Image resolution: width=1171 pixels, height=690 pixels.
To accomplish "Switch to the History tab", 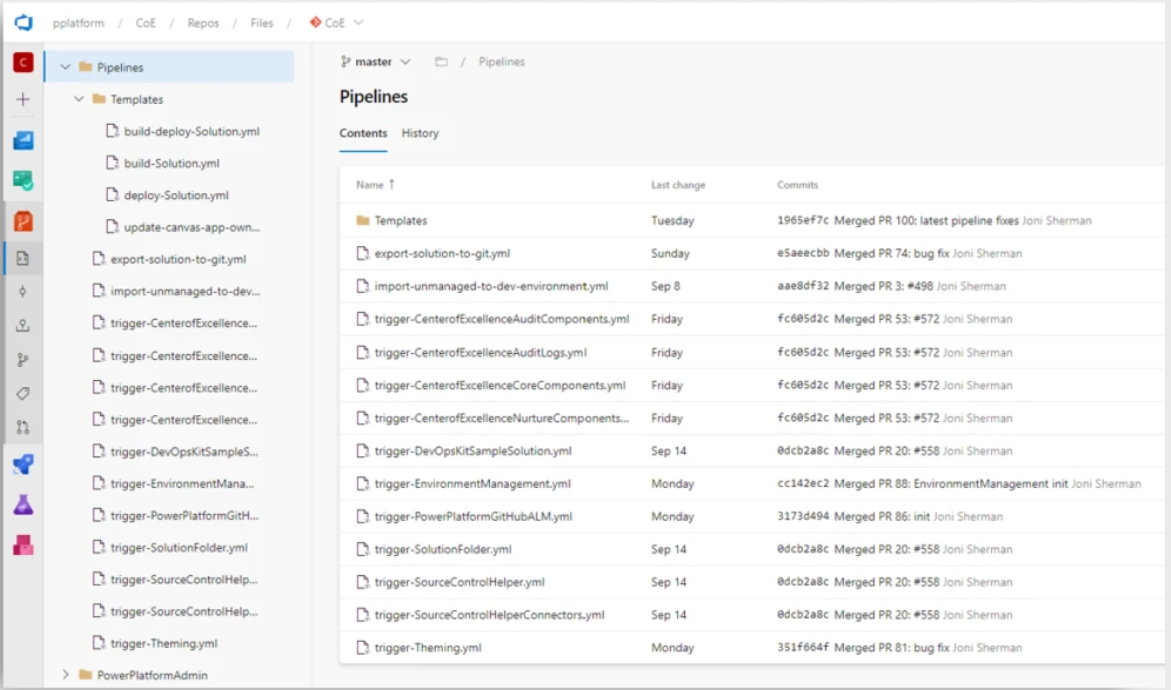I will click(420, 133).
